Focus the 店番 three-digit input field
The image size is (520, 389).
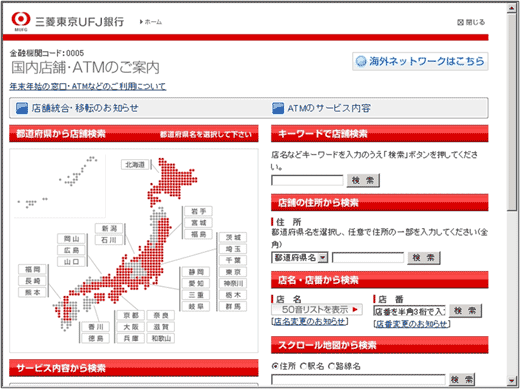point(409,311)
